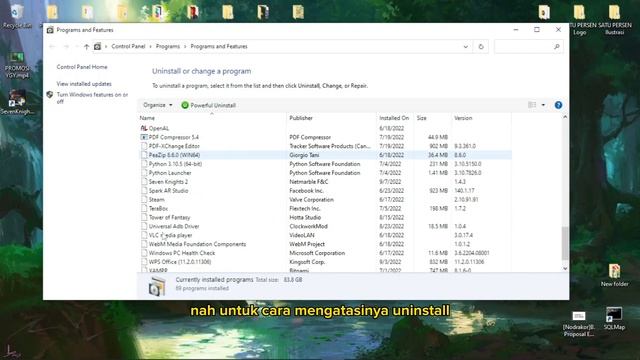Sort by the Name column header
640x360 pixels.
pyautogui.click(x=212, y=118)
